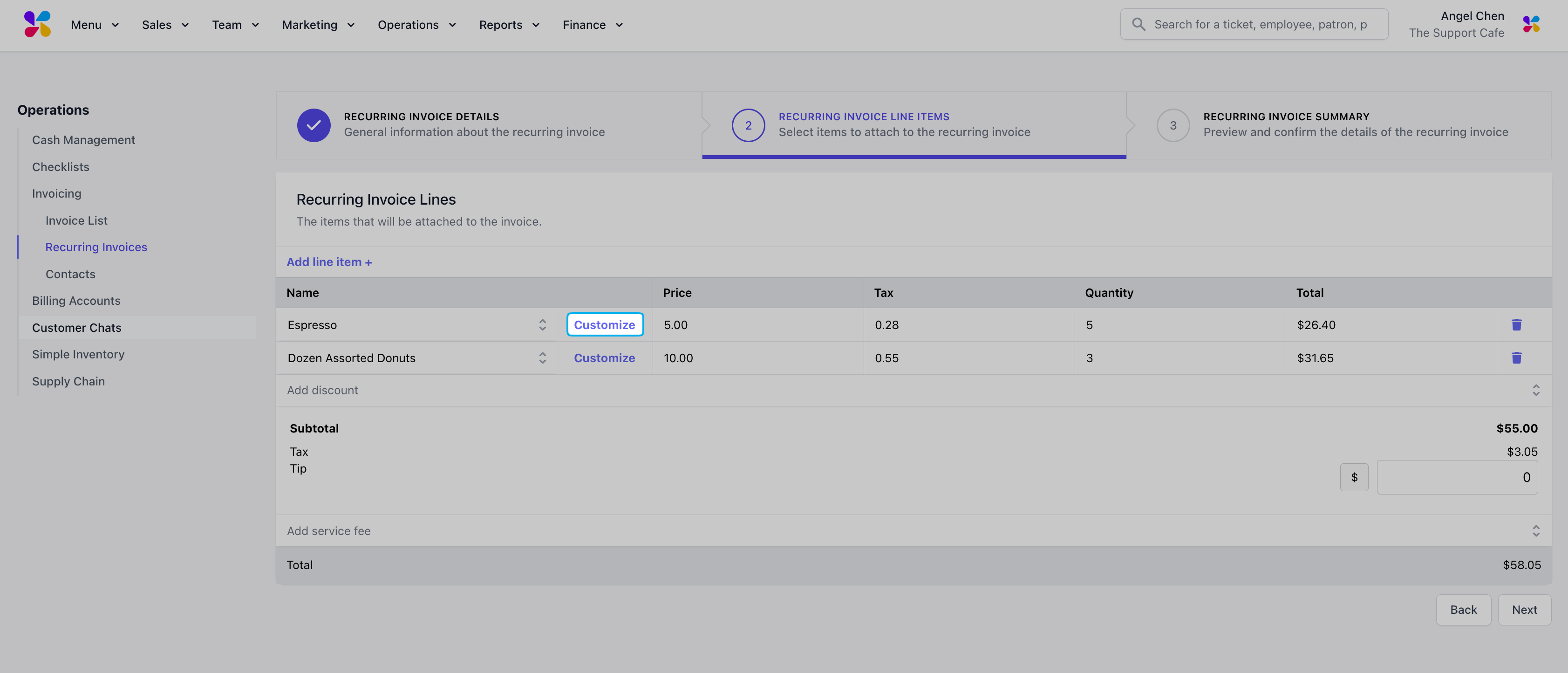
Task: Click the search magnifier icon
Action: tap(1138, 24)
